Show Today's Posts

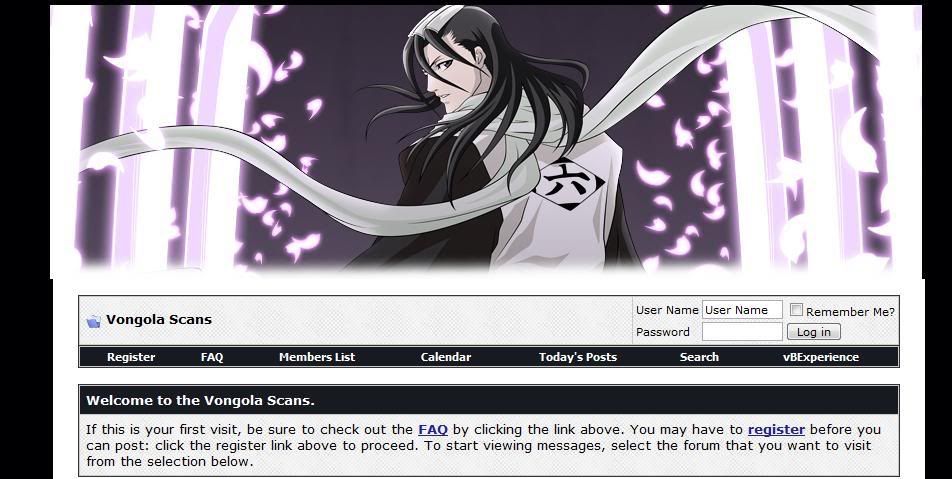tap(577, 357)
